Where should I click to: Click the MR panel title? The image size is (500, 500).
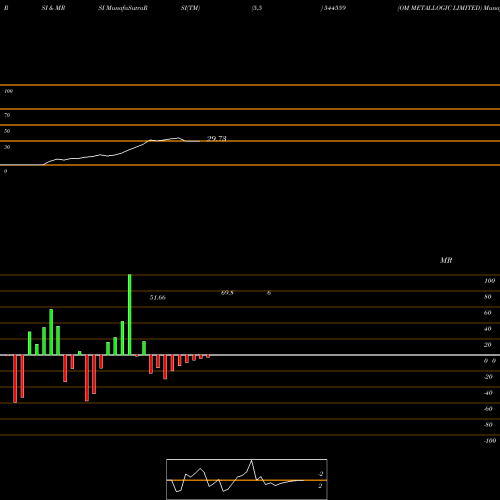tap(446, 260)
